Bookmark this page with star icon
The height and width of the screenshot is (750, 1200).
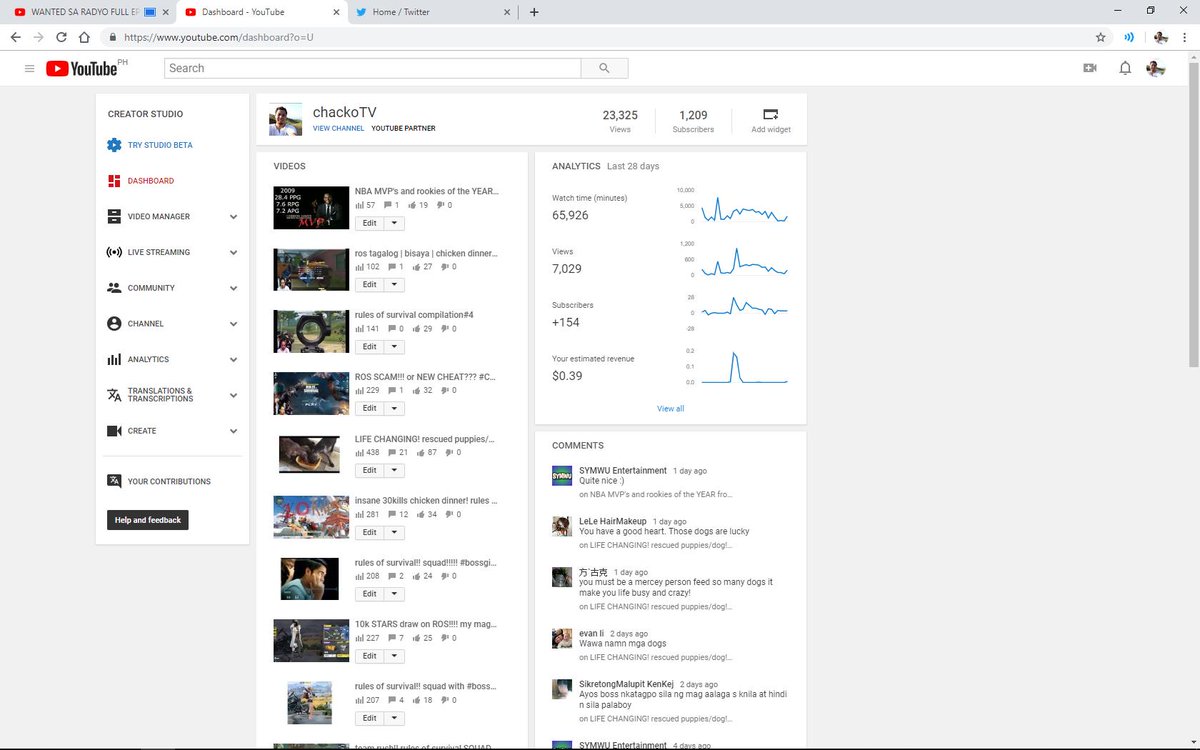click(1100, 37)
